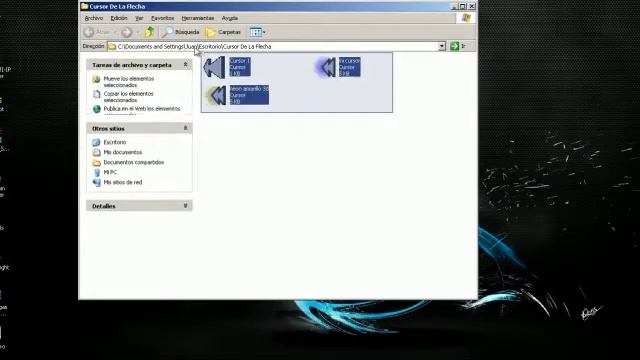Collapse Tareas de archivo y carpeta panel

185,64
